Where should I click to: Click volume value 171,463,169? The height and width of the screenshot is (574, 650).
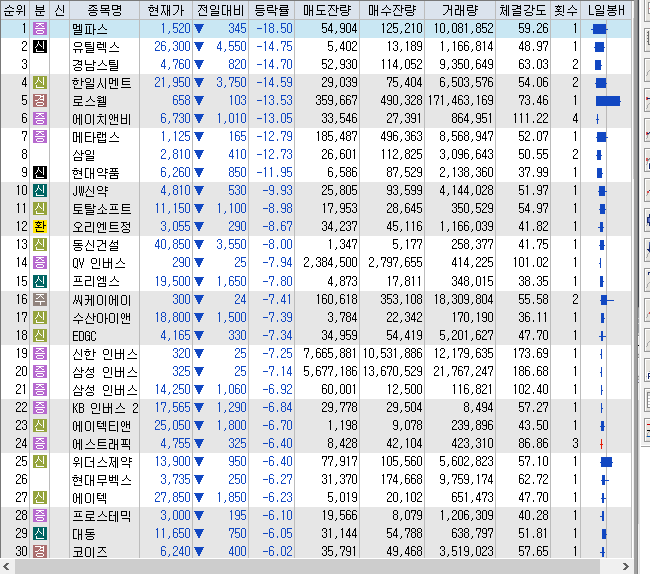pos(461,101)
